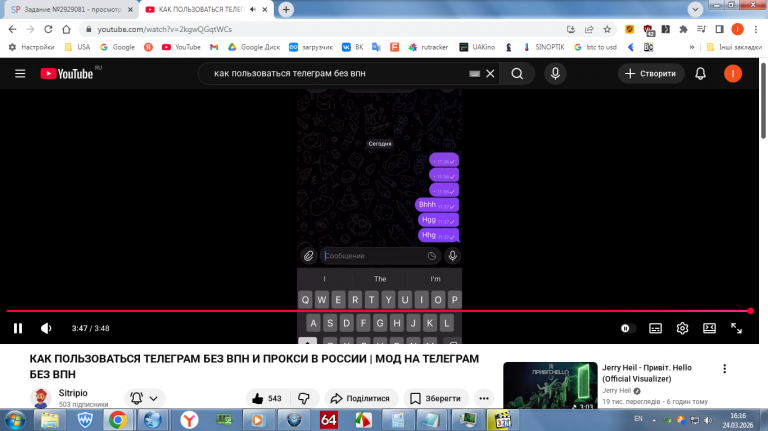The width and height of the screenshot is (768, 431).
Task: Open the system volume tray icon
Action: click(x=708, y=420)
